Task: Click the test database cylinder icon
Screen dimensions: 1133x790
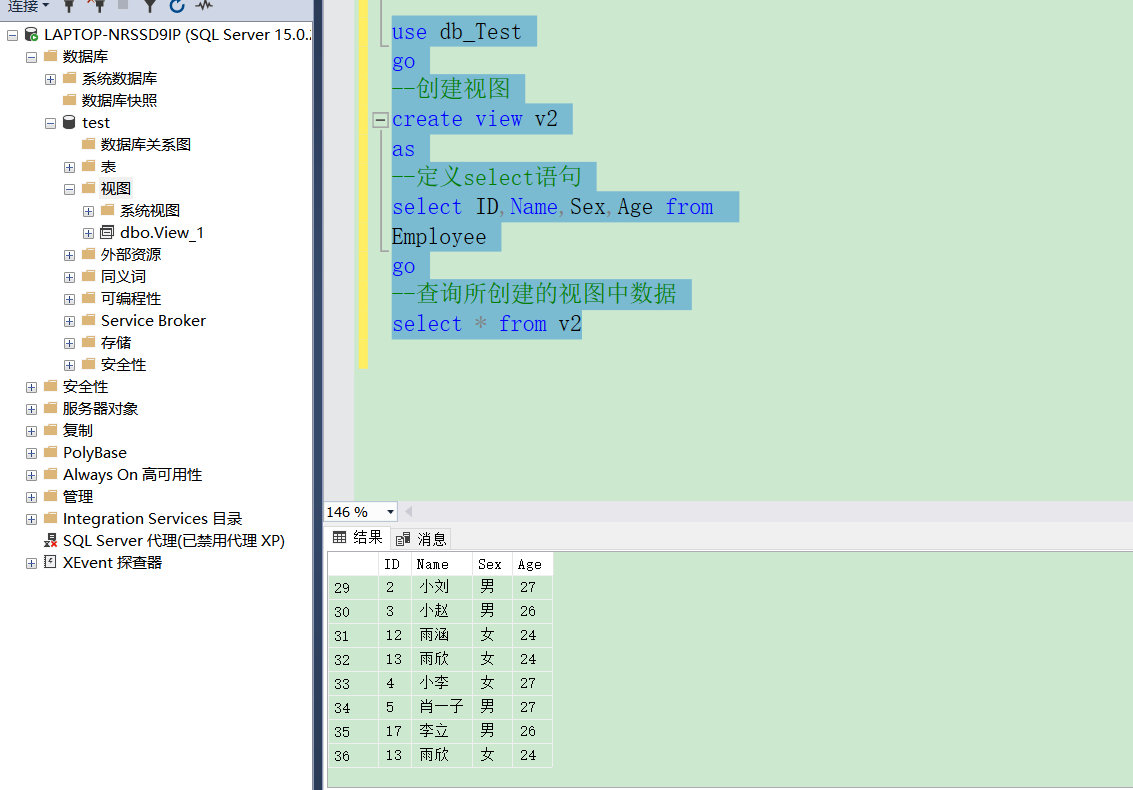Action: (69, 122)
